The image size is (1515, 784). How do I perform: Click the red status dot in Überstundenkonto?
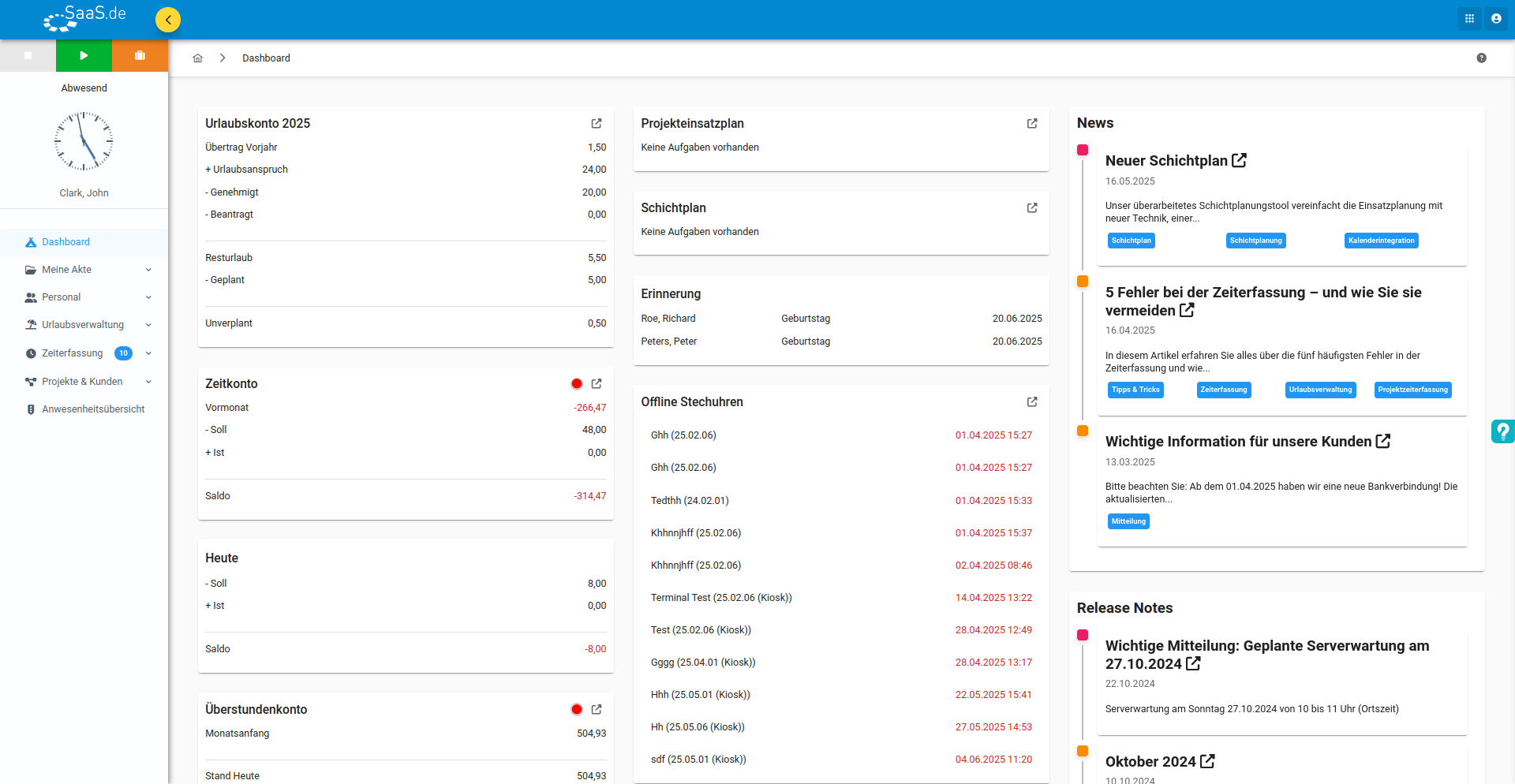[577, 710]
